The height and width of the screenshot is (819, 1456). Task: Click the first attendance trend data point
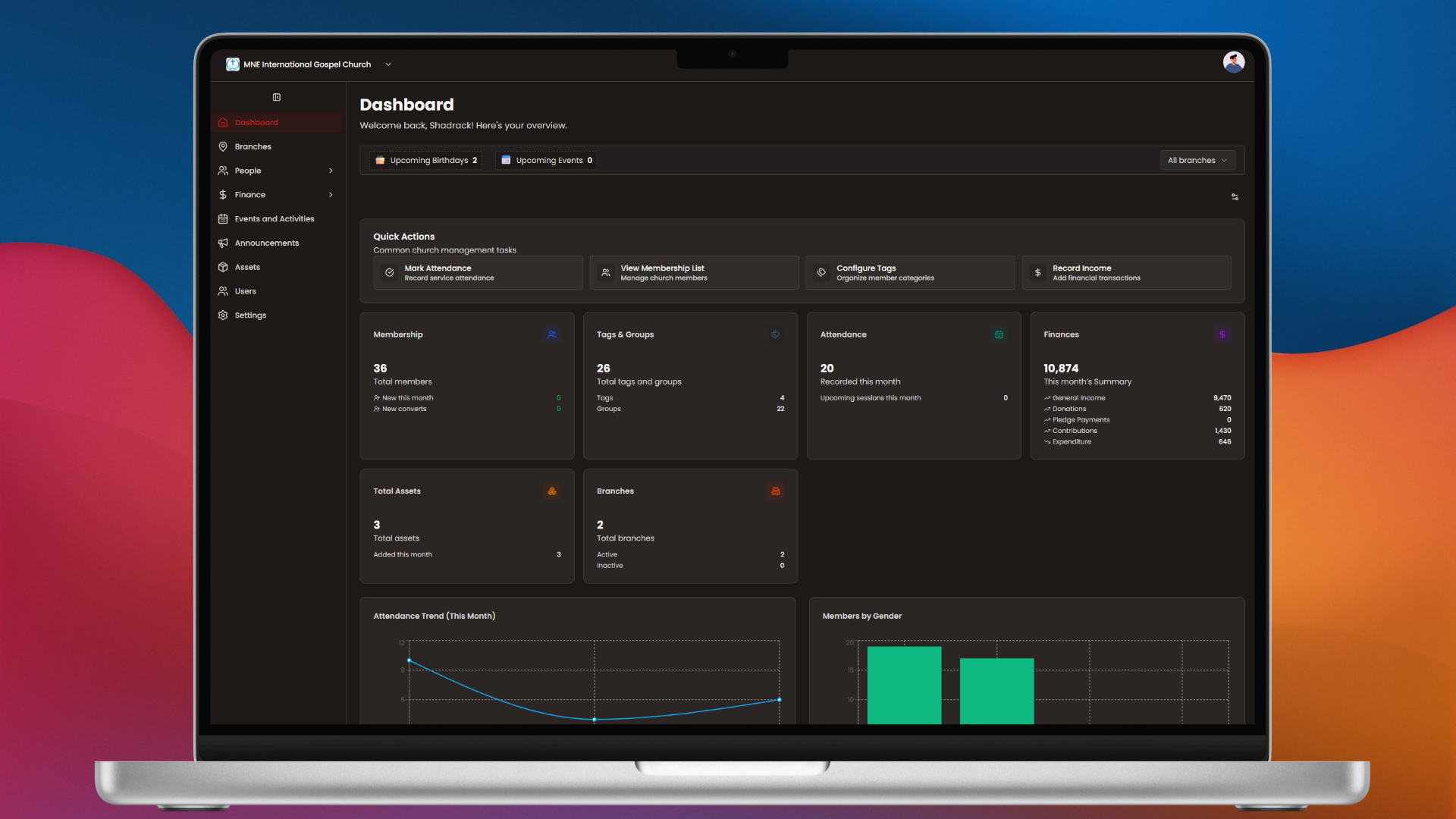coord(409,661)
